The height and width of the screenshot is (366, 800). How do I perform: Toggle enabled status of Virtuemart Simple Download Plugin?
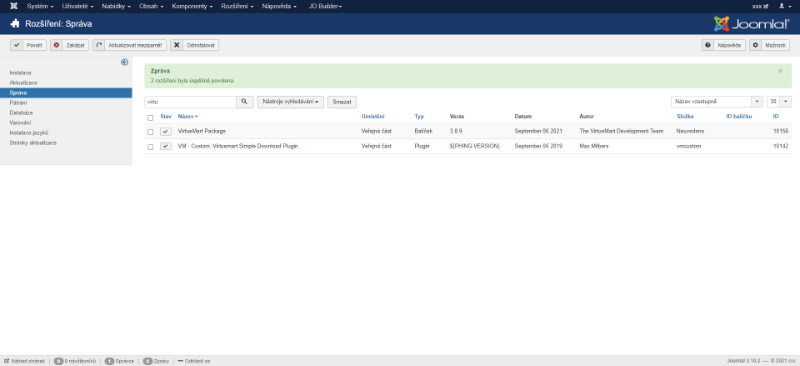pos(166,146)
